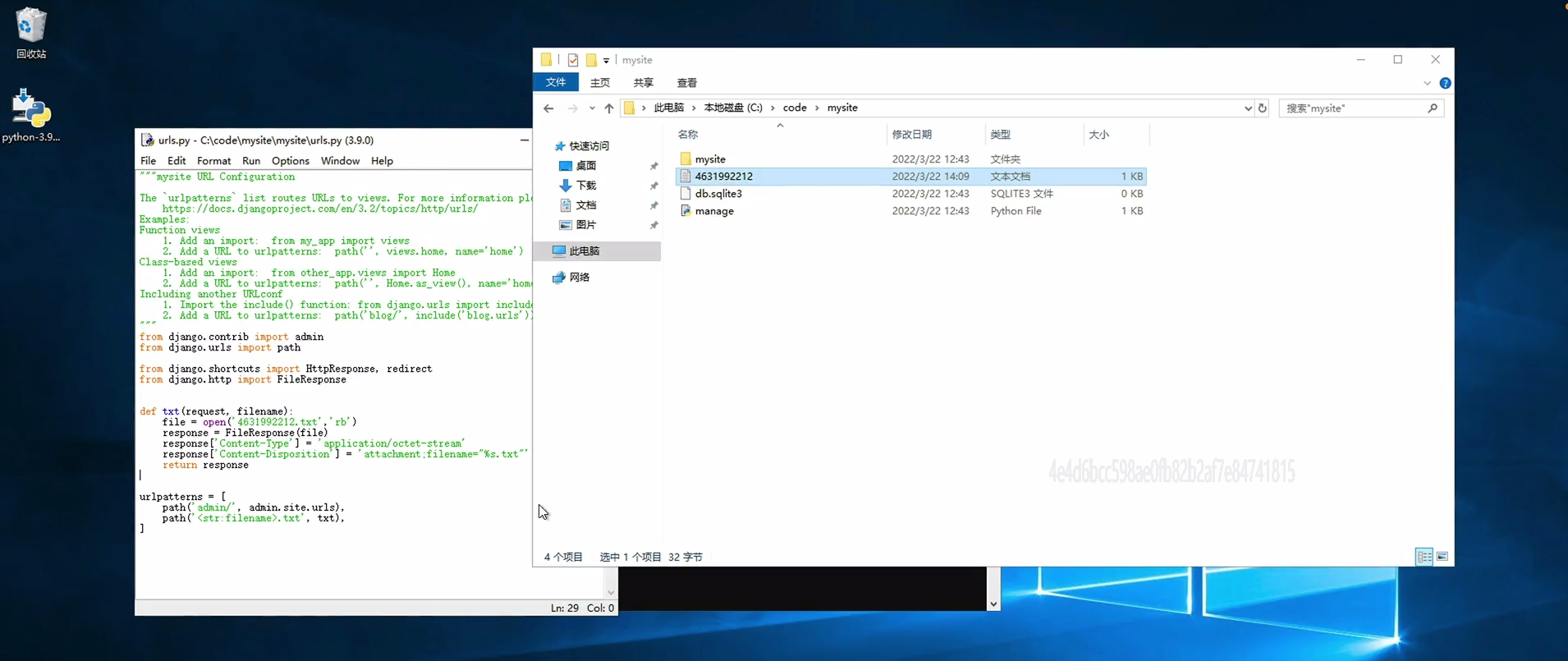The width and height of the screenshot is (1568, 661).
Task: Select 文档 in navigation pane
Action: 586,205
